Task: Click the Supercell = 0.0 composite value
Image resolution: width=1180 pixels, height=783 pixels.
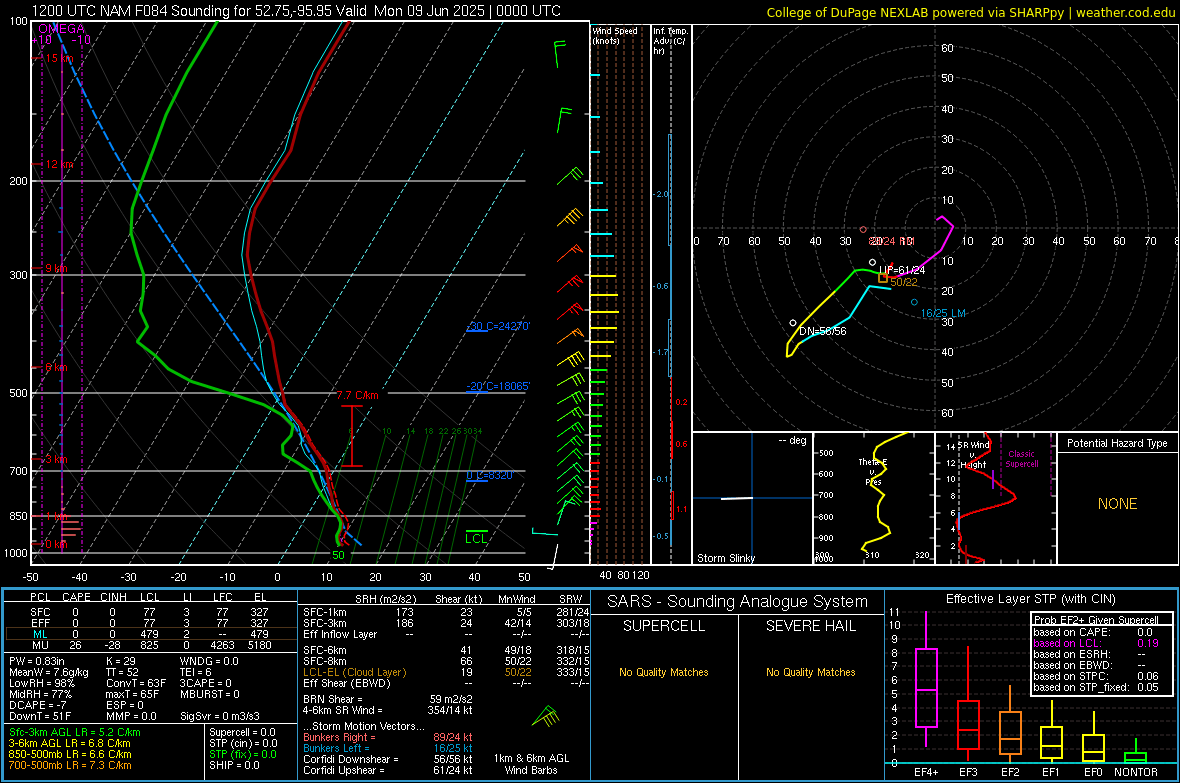Action: 242,733
